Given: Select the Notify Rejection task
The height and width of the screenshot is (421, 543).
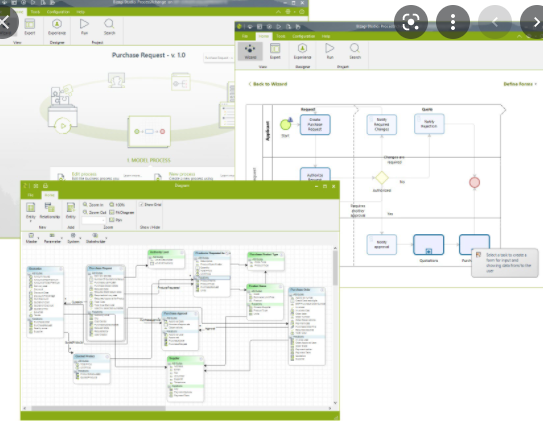Looking at the screenshot, I should coord(429,124).
